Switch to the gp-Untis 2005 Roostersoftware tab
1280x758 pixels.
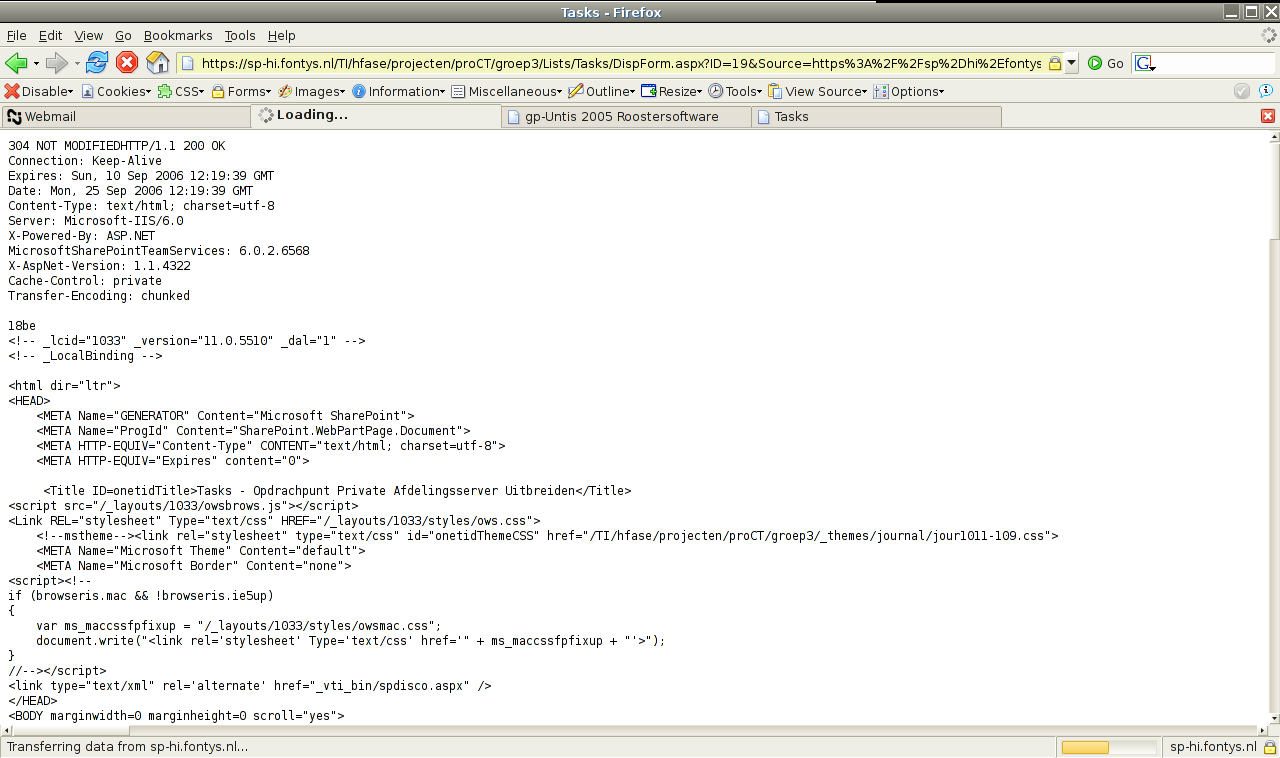pos(626,117)
